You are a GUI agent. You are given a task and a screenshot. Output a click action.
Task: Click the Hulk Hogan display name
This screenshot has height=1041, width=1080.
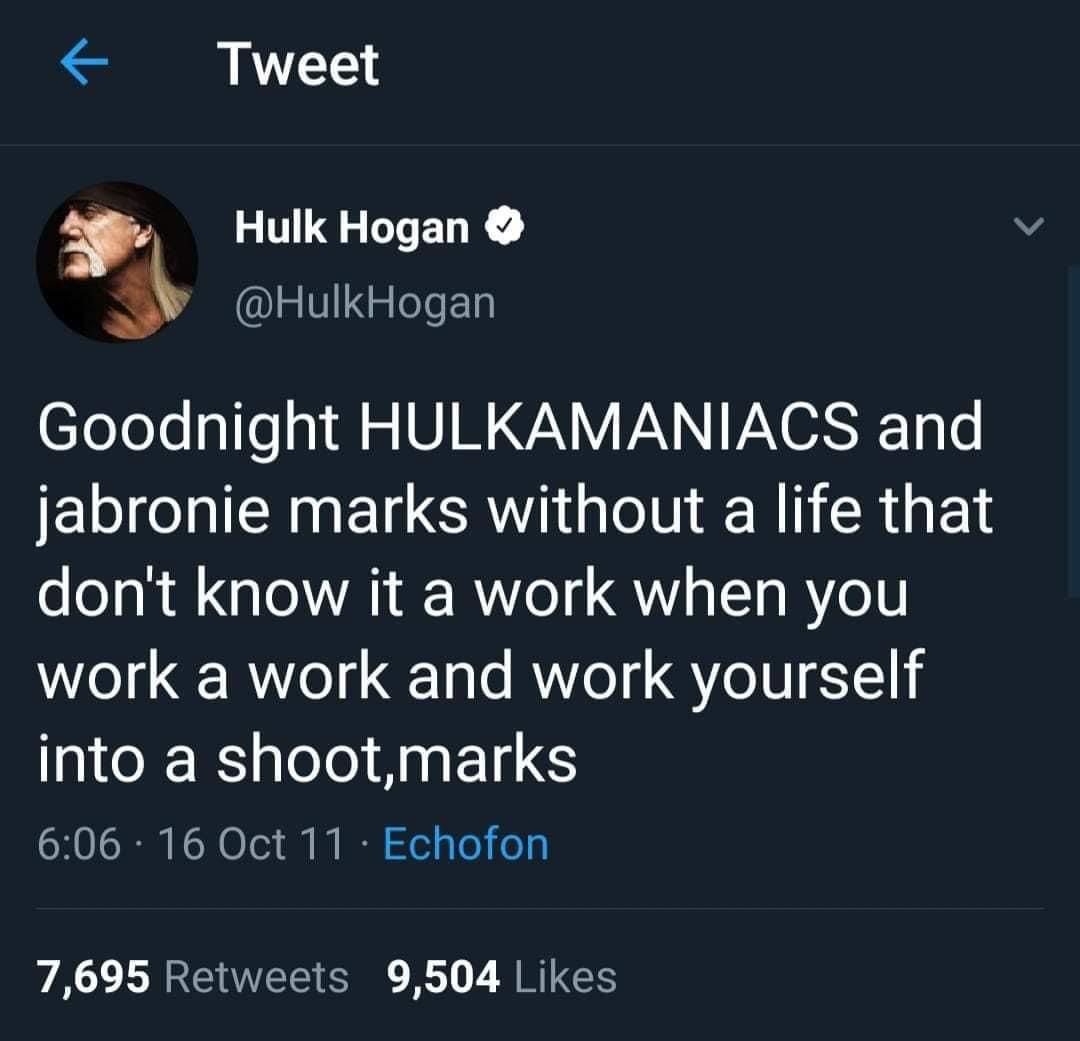tap(352, 228)
